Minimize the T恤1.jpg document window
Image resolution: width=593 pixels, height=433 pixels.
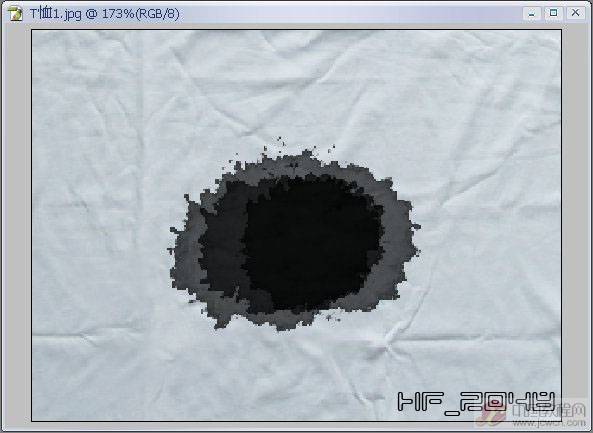click(532, 13)
